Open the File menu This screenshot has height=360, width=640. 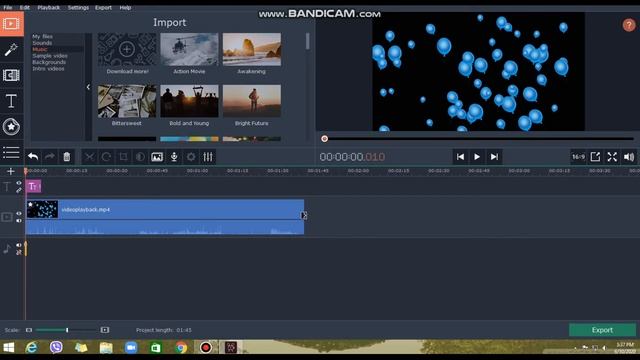click(x=8, y=7)
